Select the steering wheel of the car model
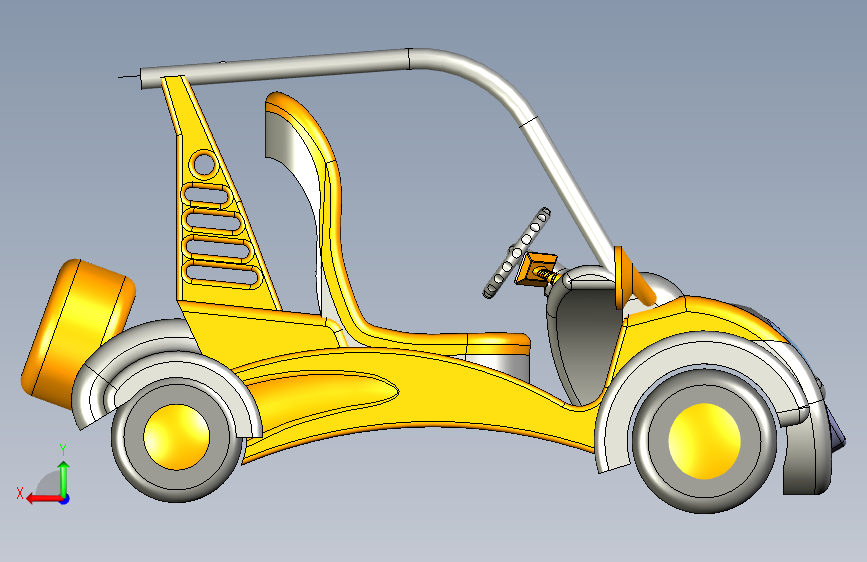This screenshot has width=867, height=562. pyautogui.click(x=516, y=253)
